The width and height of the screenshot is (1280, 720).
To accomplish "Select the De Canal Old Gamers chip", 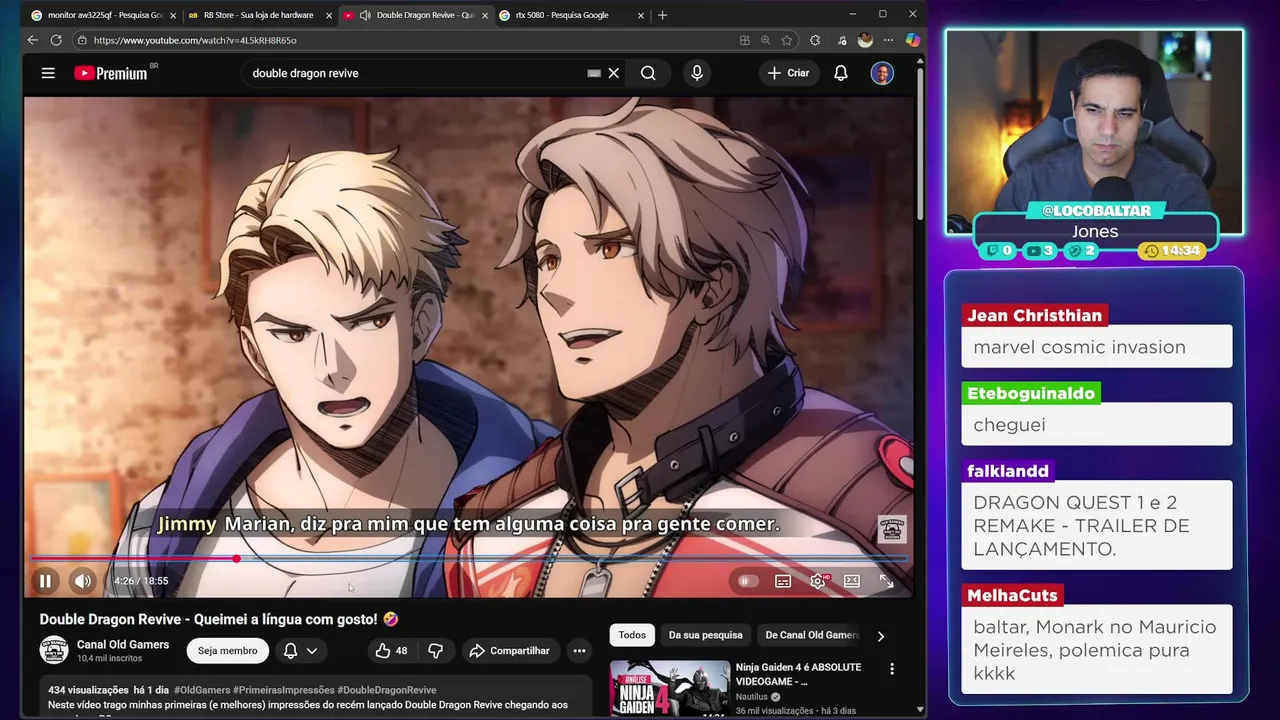I will (x=811, y=635).
